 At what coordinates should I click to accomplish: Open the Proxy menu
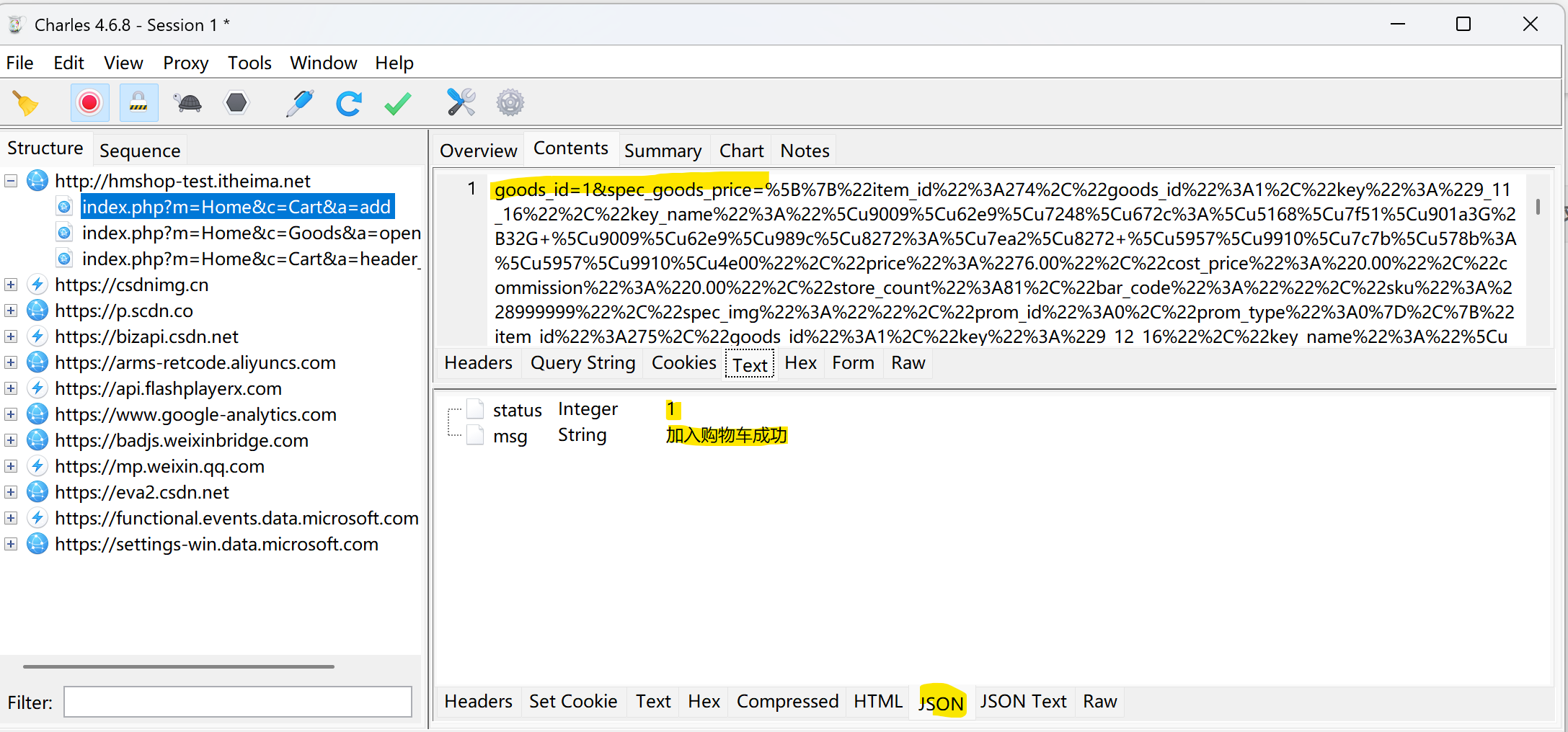coord(185,63)
